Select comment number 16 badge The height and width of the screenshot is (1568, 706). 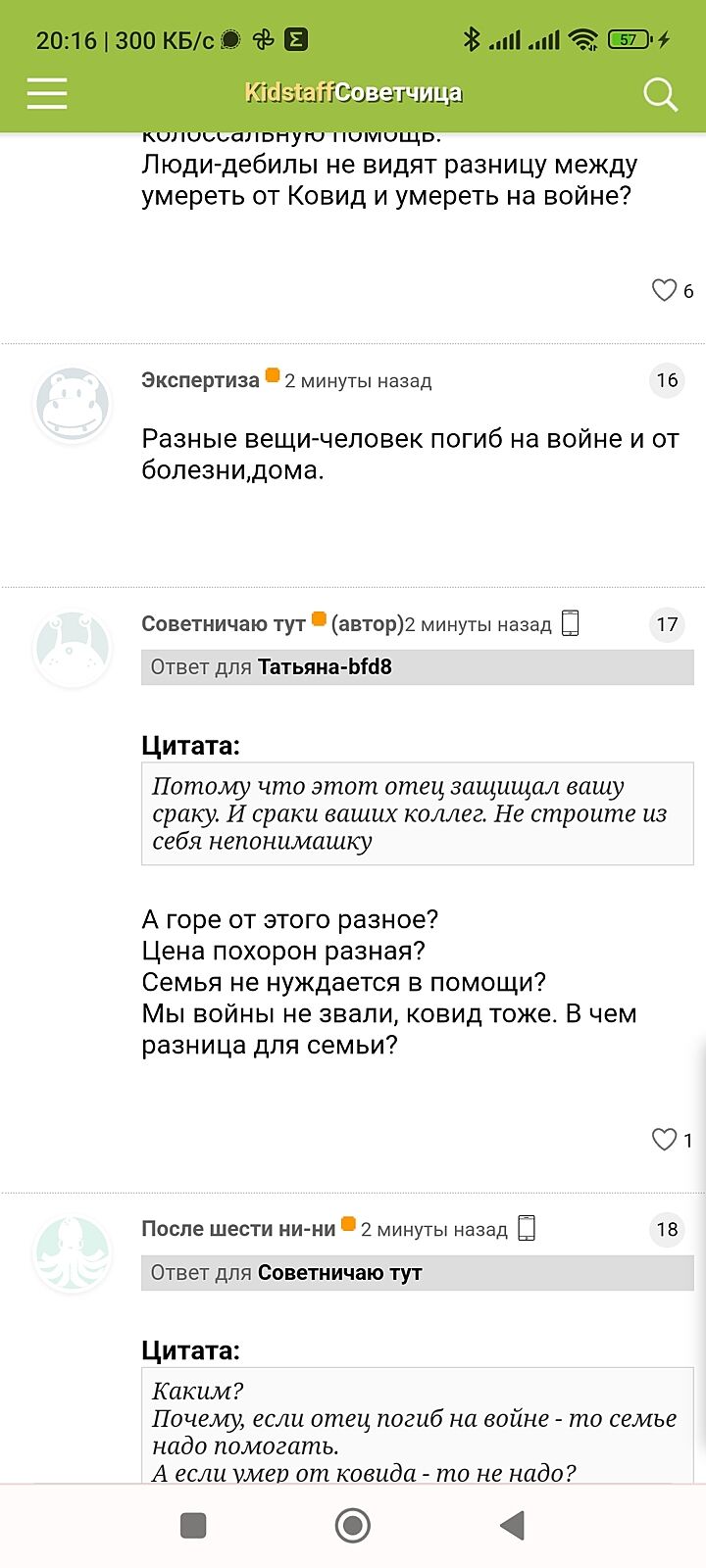[667, 380]
